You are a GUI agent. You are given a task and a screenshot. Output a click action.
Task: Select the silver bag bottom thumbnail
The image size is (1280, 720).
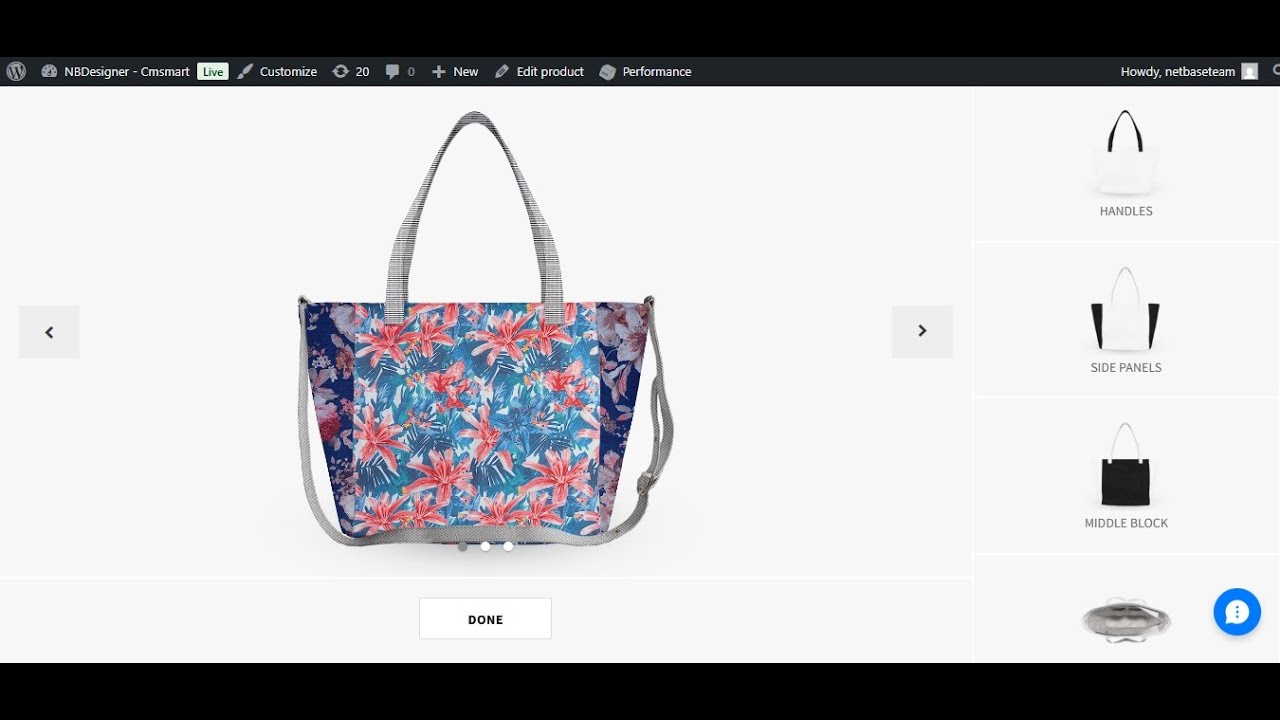(x=1126, y=620)
